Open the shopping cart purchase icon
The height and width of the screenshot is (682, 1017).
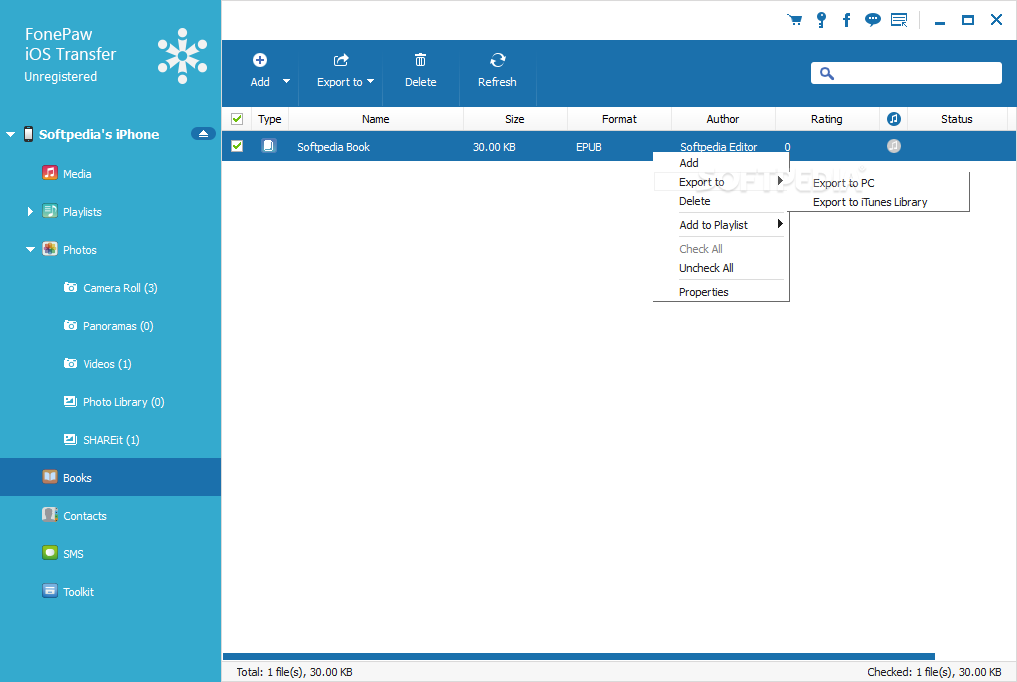coord(794,19)
